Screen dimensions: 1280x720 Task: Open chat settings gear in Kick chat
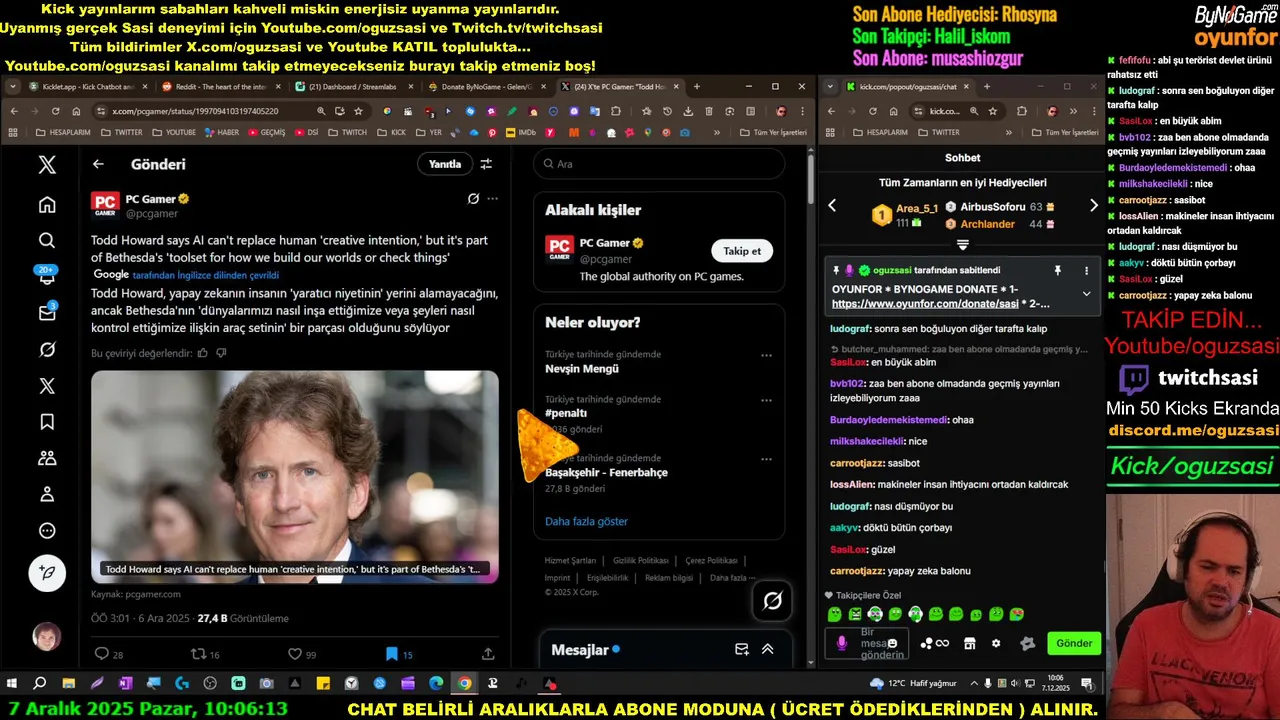[x=995, y=643]
